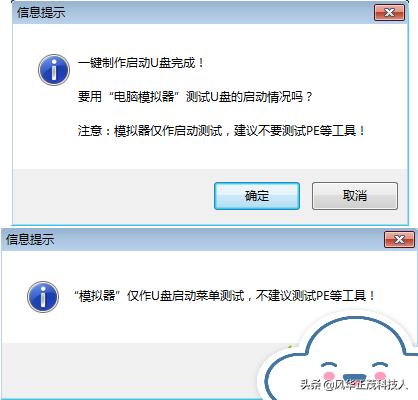The width and height of the screenshot is (418, 400).
Task: Close the upper 信息提示 dialog
Action: 389,13
